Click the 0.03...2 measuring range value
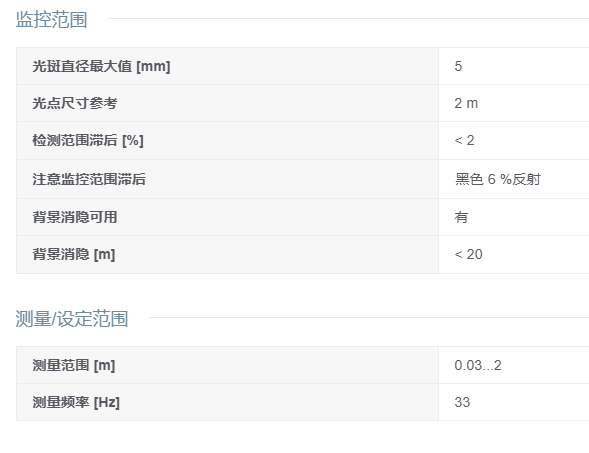 tap(478, 365)
